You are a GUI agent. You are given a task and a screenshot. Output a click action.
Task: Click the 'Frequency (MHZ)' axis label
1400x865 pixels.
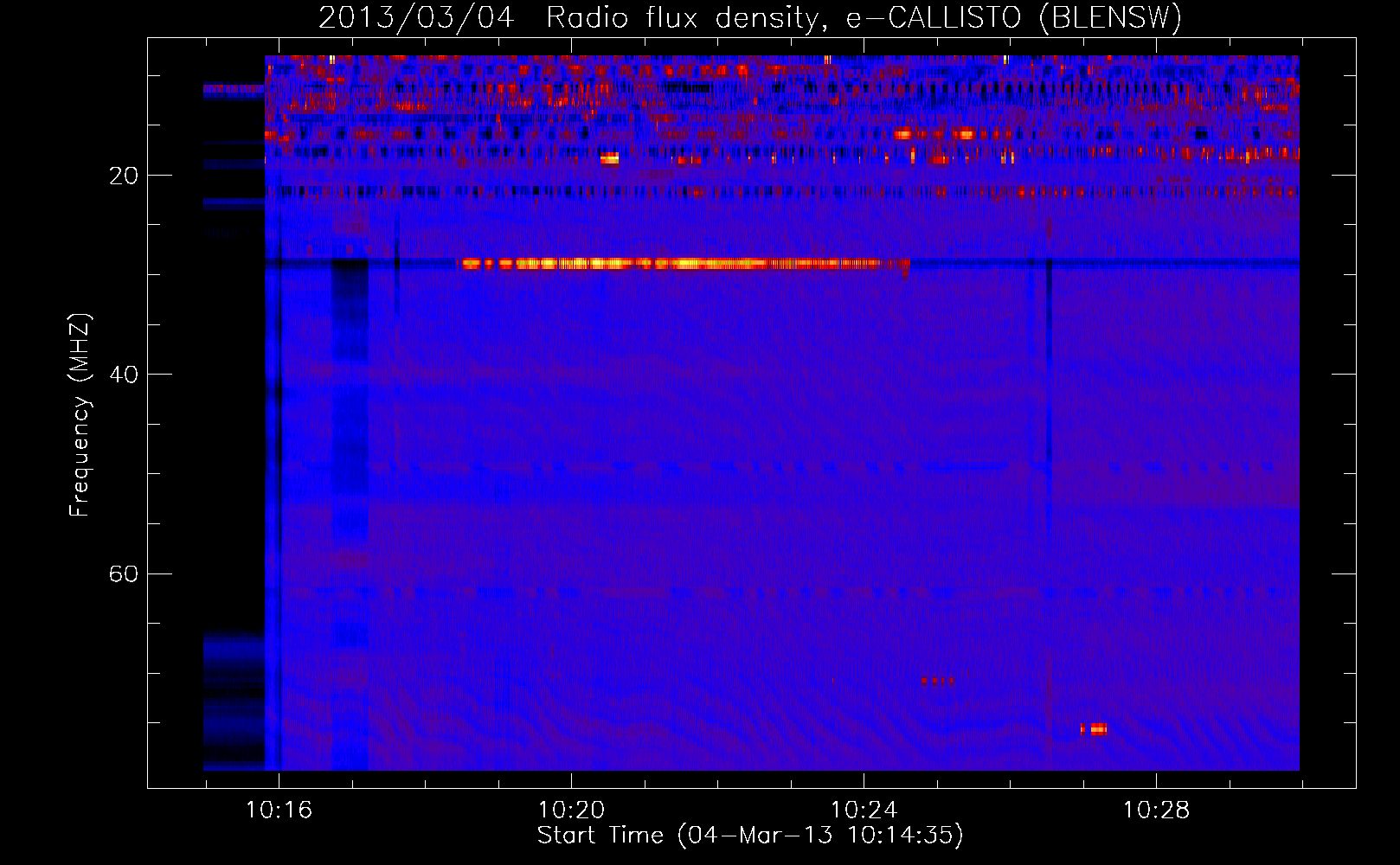(80, 415)
